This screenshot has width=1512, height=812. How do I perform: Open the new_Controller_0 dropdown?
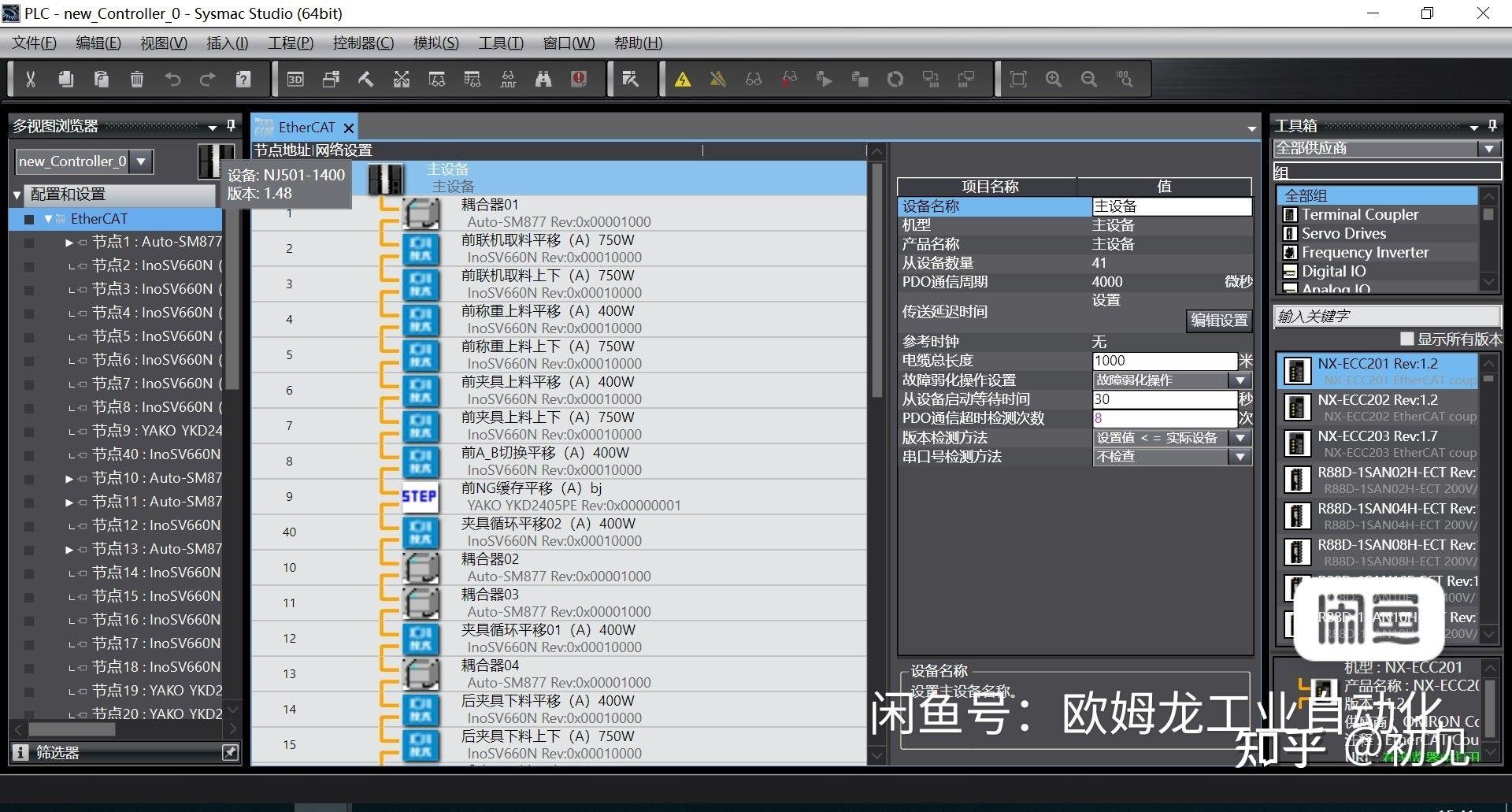click(x=142, y=161)
